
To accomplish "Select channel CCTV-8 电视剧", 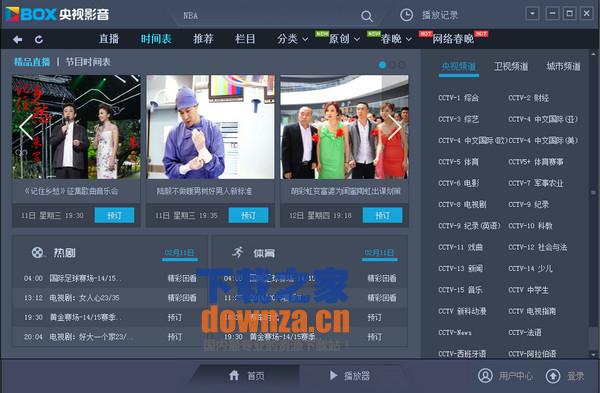I will coord(462,205).
